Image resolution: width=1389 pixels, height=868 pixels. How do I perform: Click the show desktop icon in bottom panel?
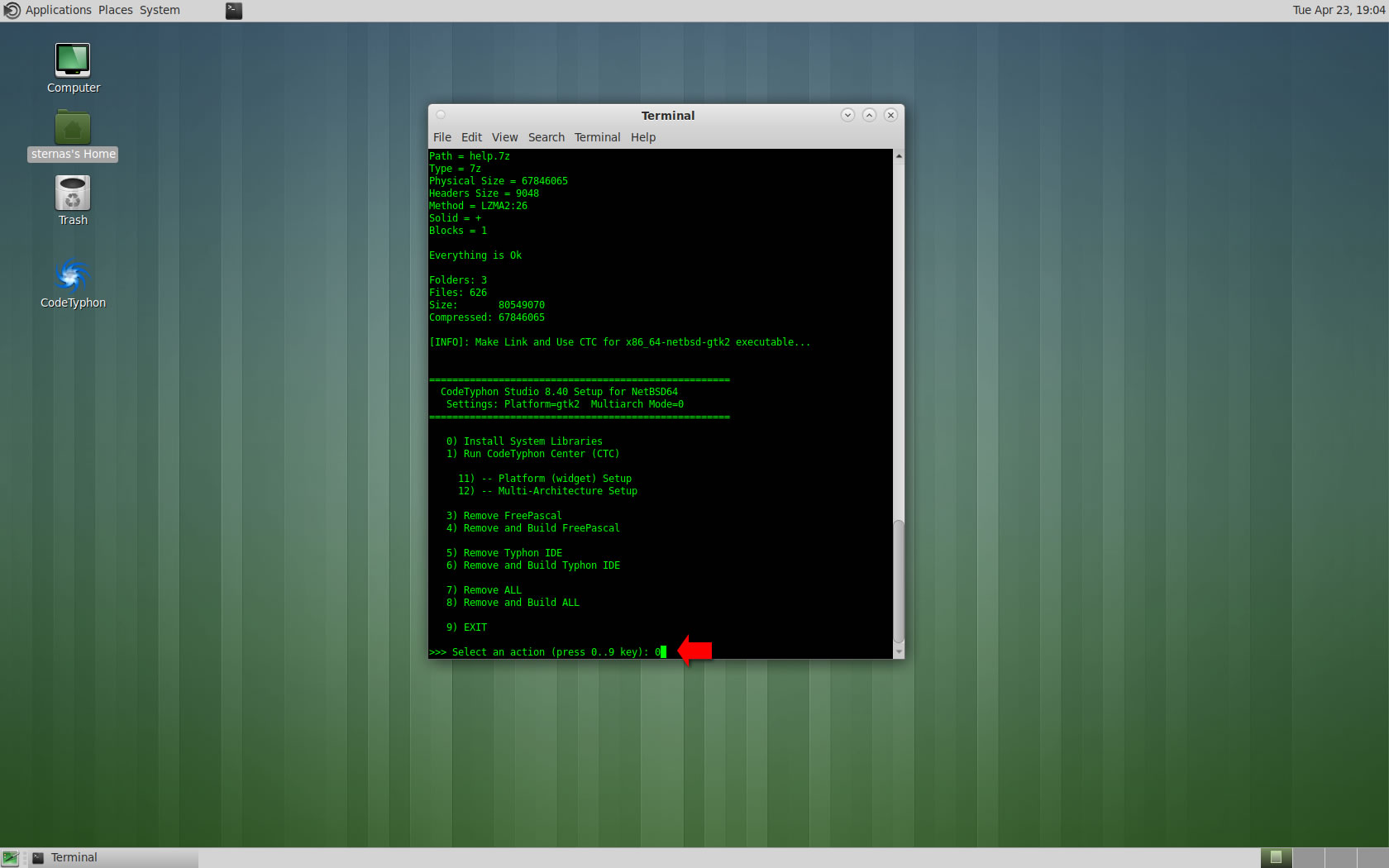10,858
